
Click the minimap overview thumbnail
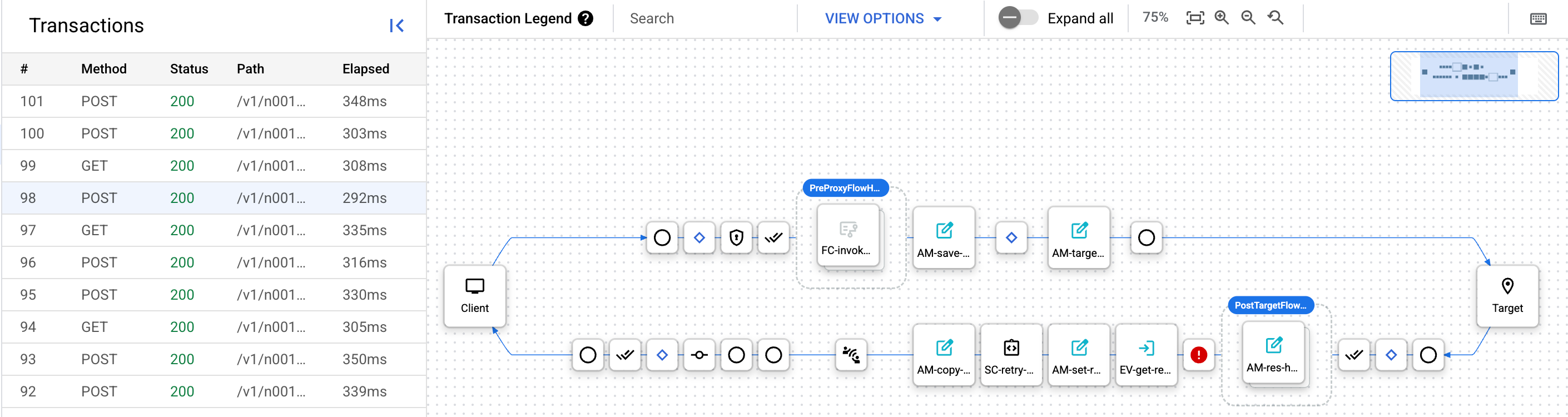point(1473,76)
